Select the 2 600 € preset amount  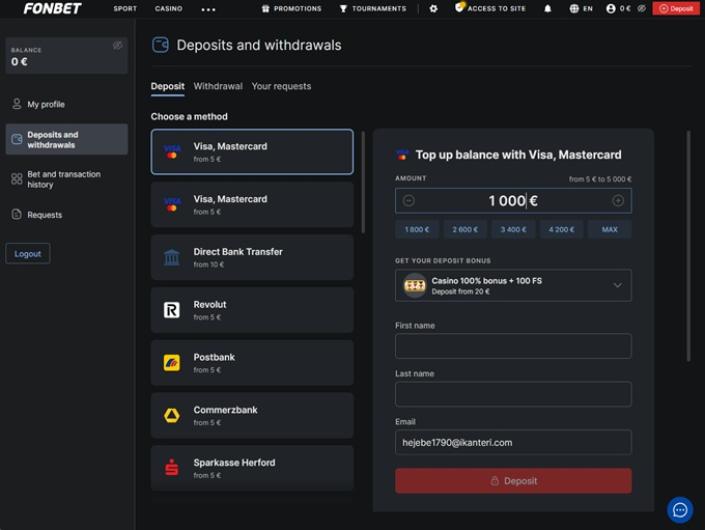465,230
